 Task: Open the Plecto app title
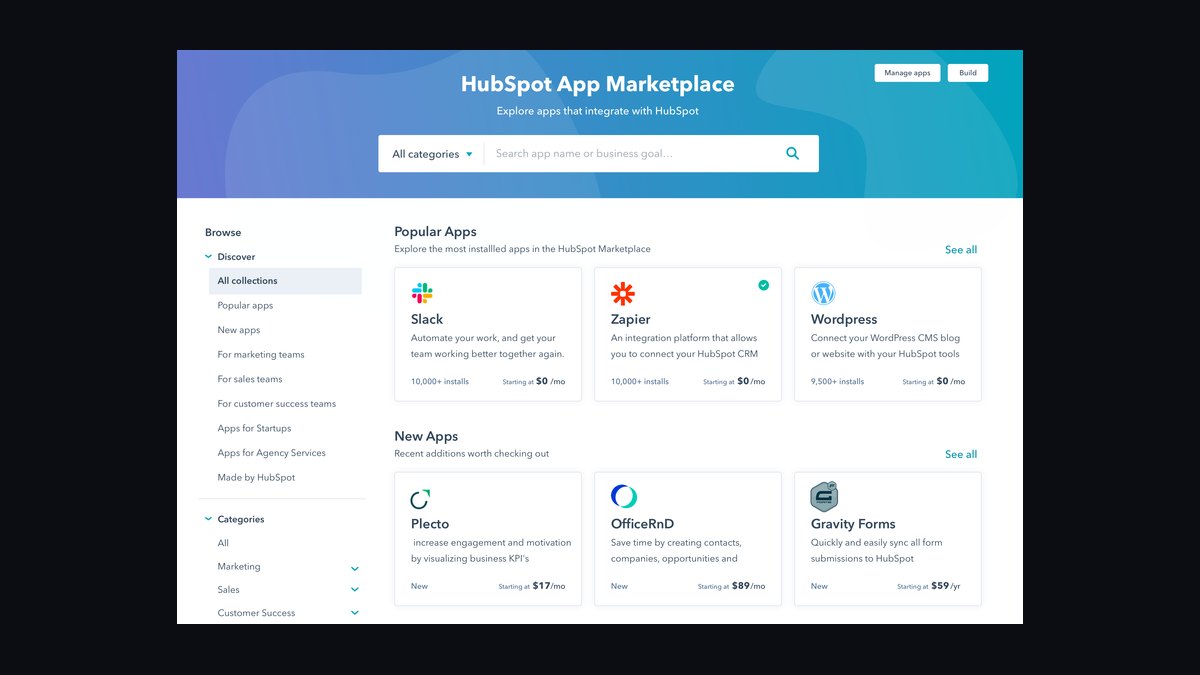click(430, 524)
